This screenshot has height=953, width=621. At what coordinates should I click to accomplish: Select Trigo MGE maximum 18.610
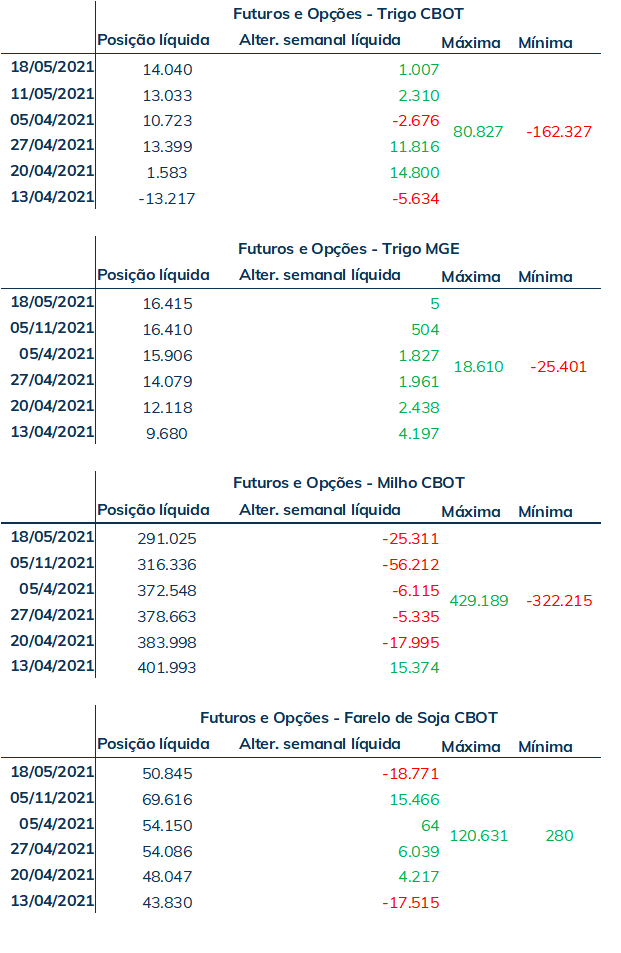(479, 367)
